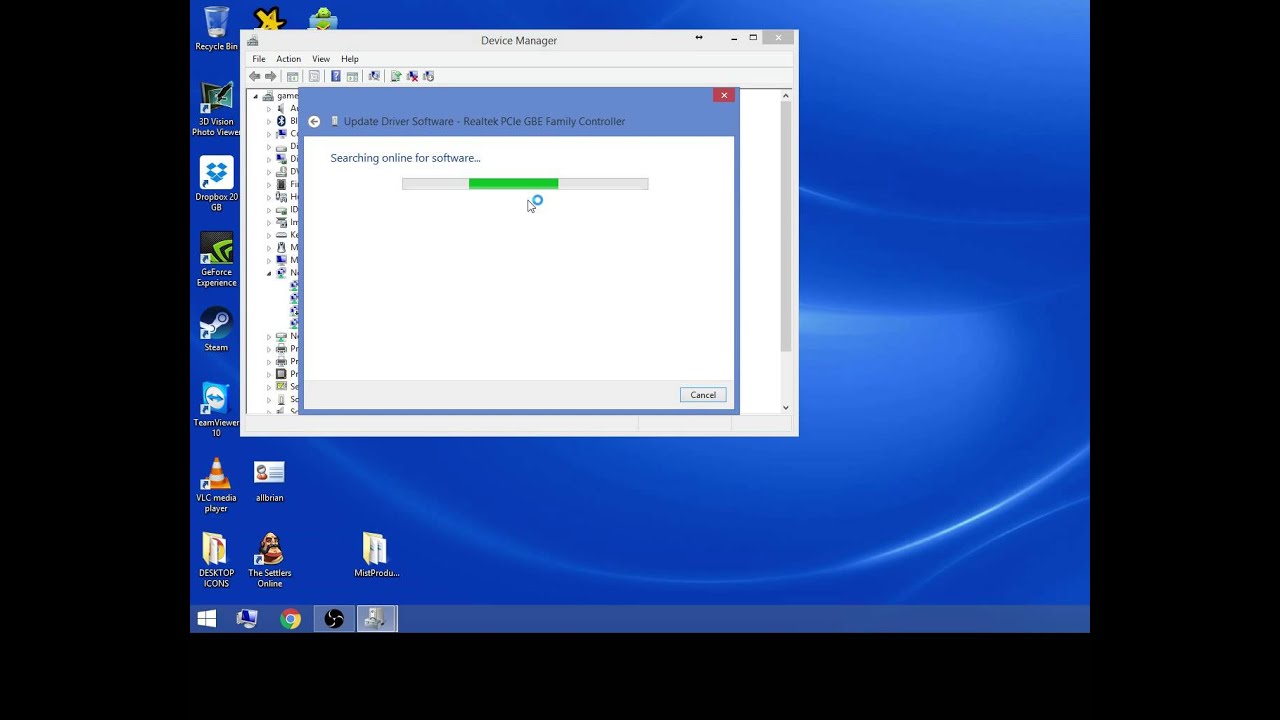Click 'Searching online for software...' text
The width and height of the screenshot is (1280, 720).
pyautogui.click(x=405, y=158)
